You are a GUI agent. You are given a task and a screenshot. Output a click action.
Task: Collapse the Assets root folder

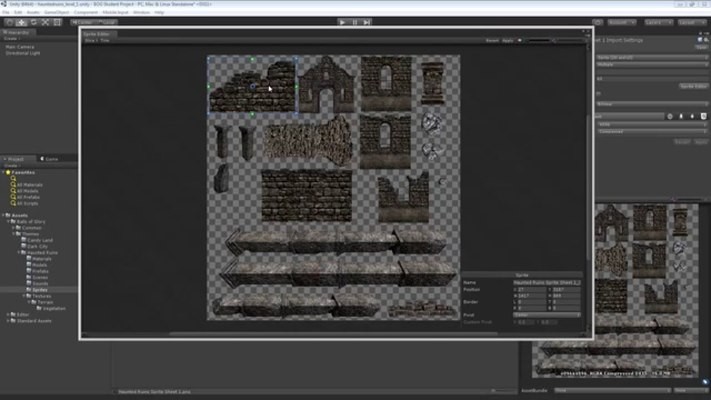point(3,215)
